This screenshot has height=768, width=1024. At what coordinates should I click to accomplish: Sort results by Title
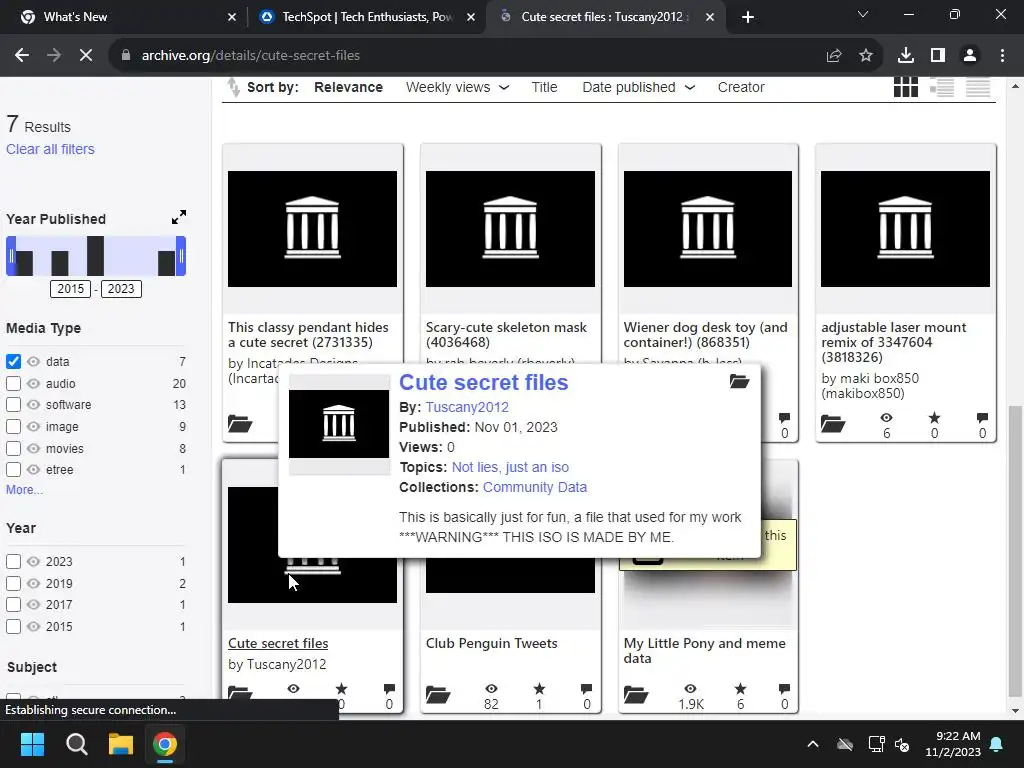click(544, 88)
